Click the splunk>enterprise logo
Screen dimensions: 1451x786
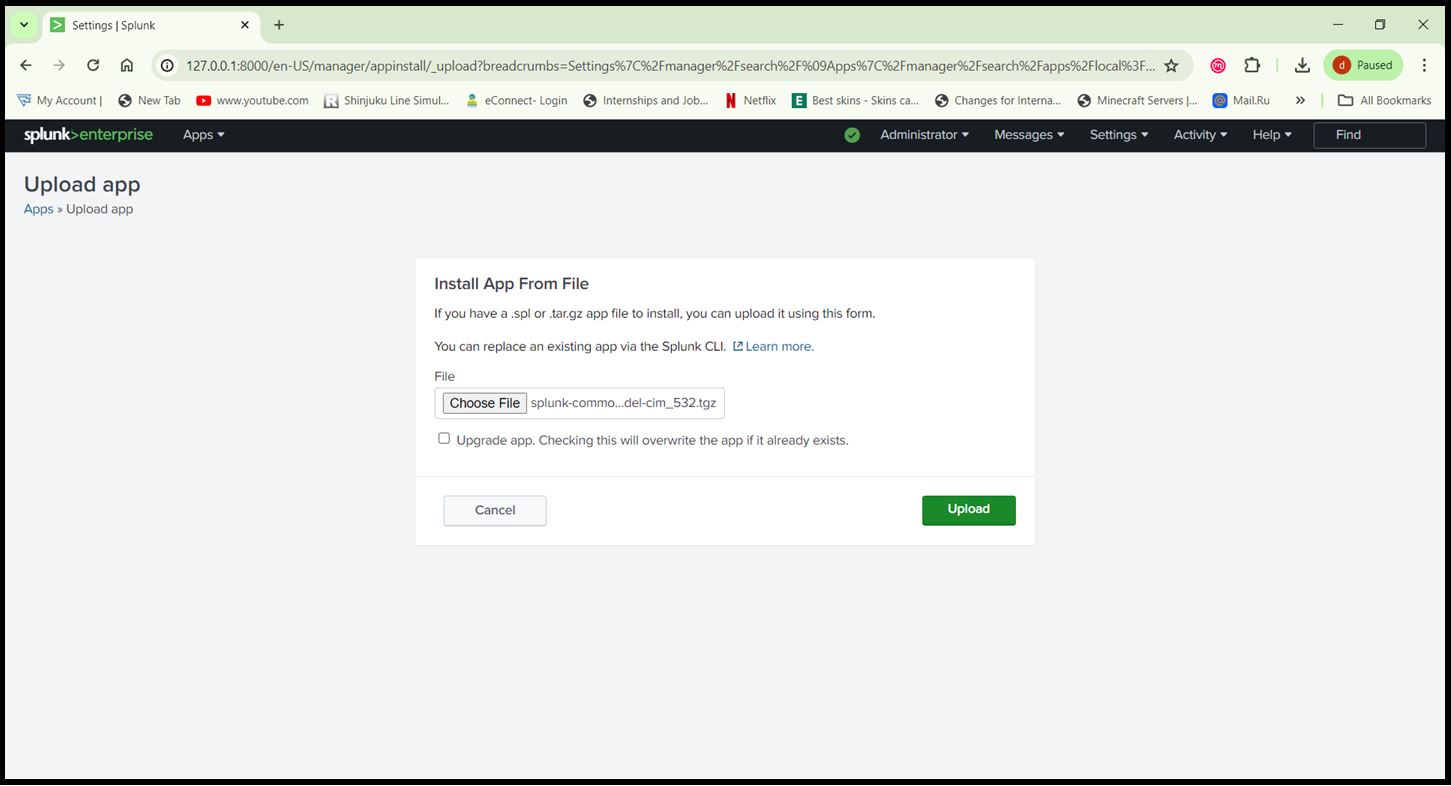coord(88,134)
